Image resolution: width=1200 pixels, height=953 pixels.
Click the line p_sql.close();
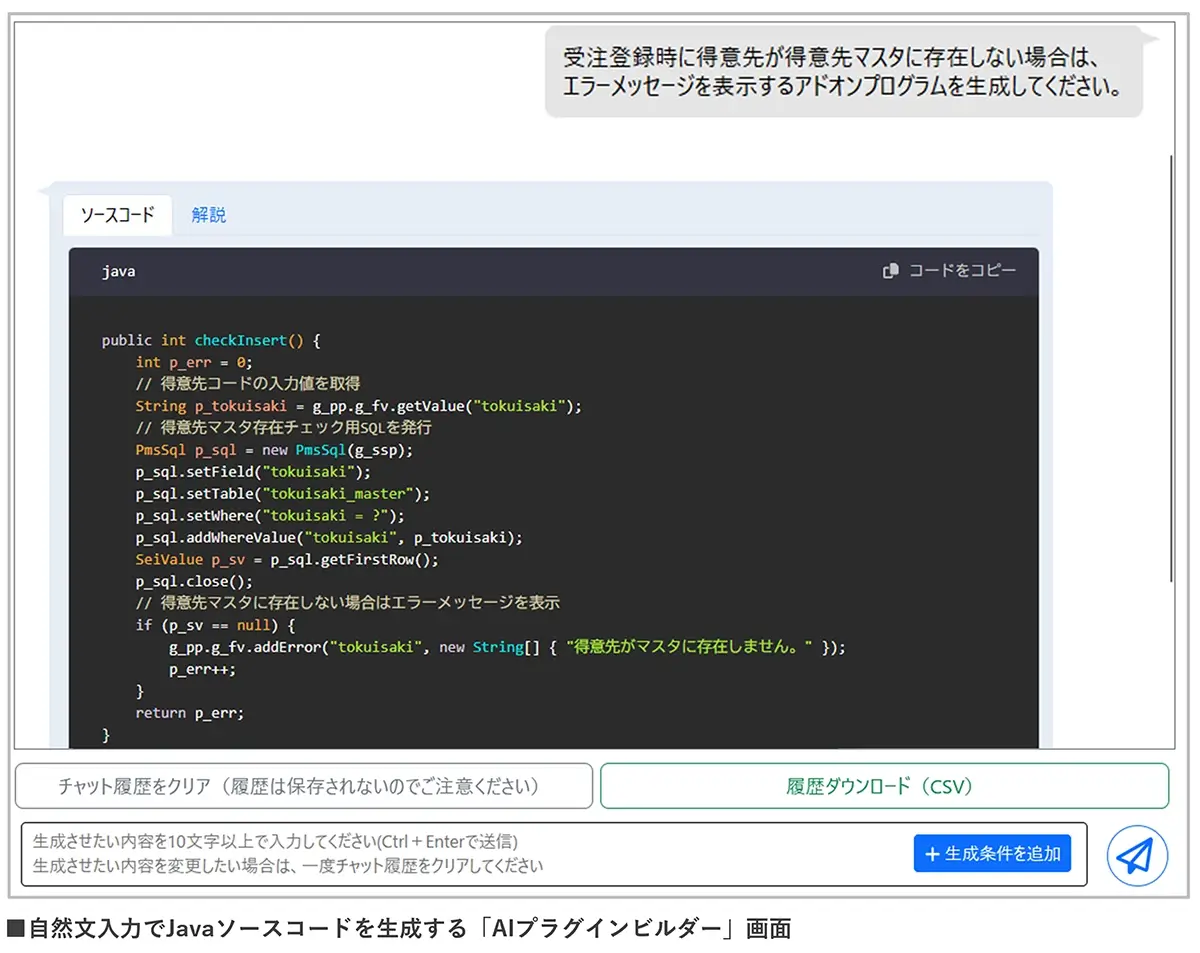point(194,582)
